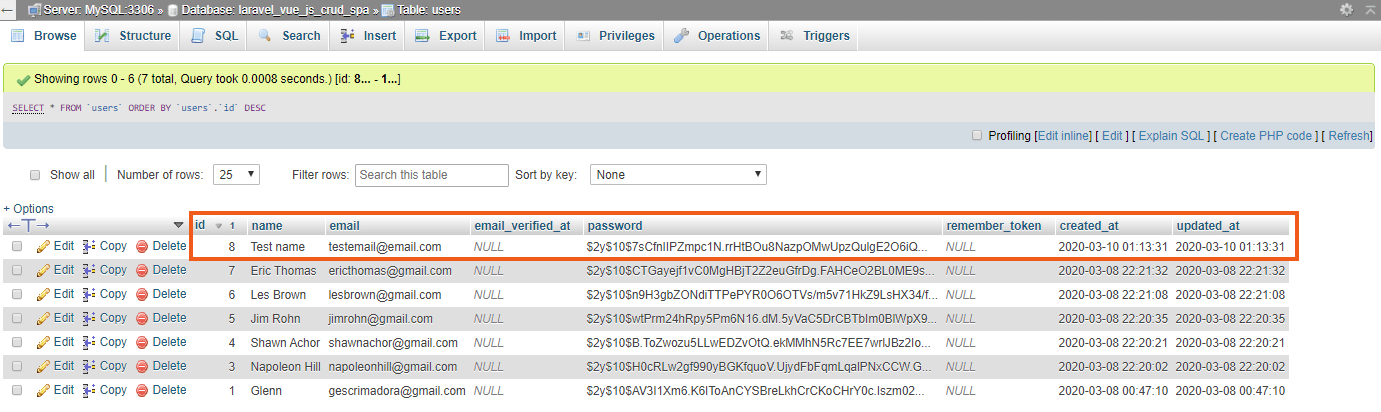Screen dimensions: 1381x412
Task: Click the Copy icon for Shawn Achor row
Action: pos(89,342)
